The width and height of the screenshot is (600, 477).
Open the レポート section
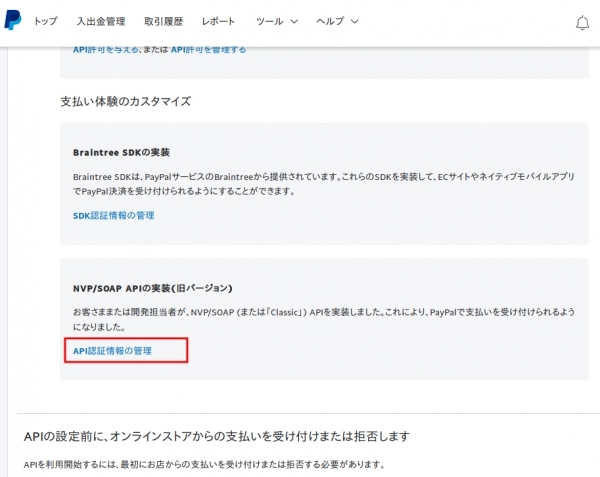pos(219,21)
